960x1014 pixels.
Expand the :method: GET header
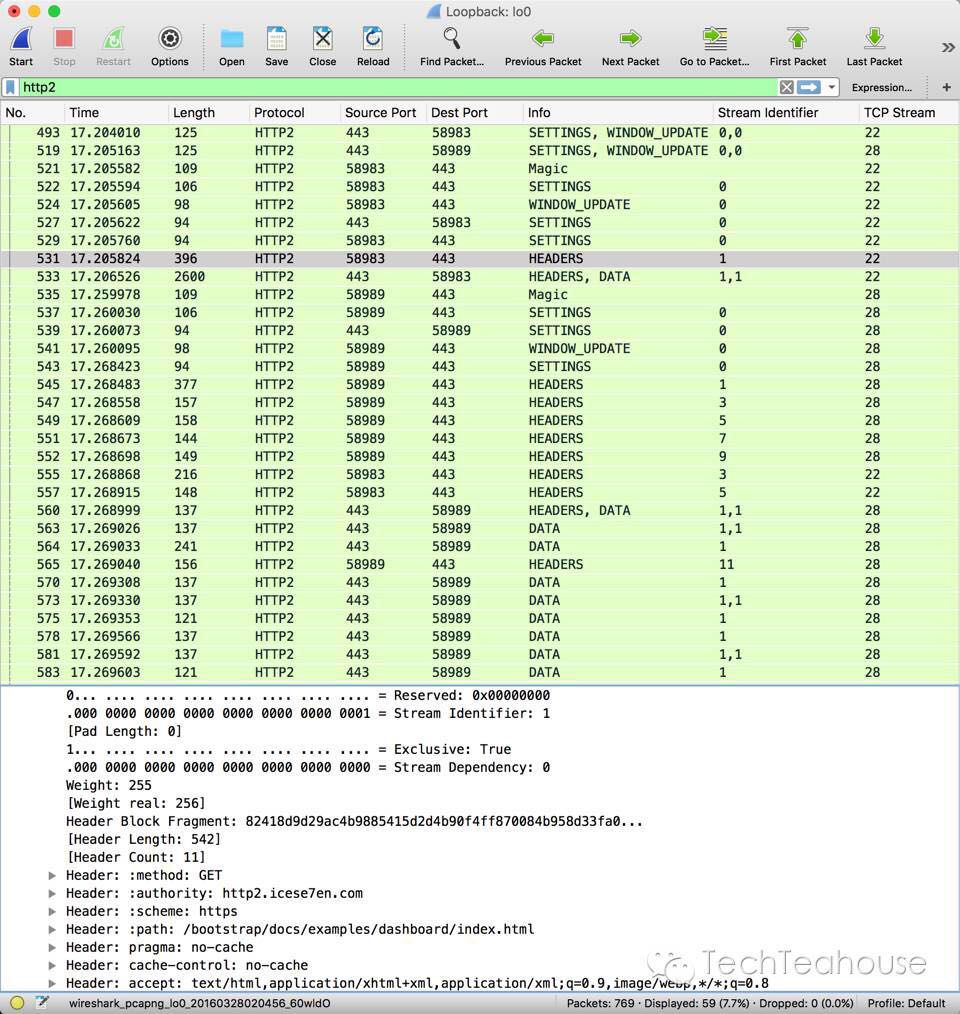53,875
